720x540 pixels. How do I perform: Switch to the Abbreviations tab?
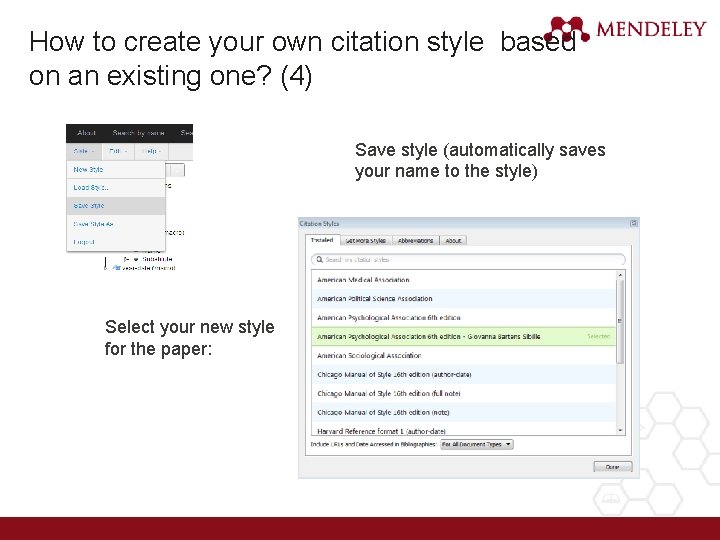coord(415,241)
